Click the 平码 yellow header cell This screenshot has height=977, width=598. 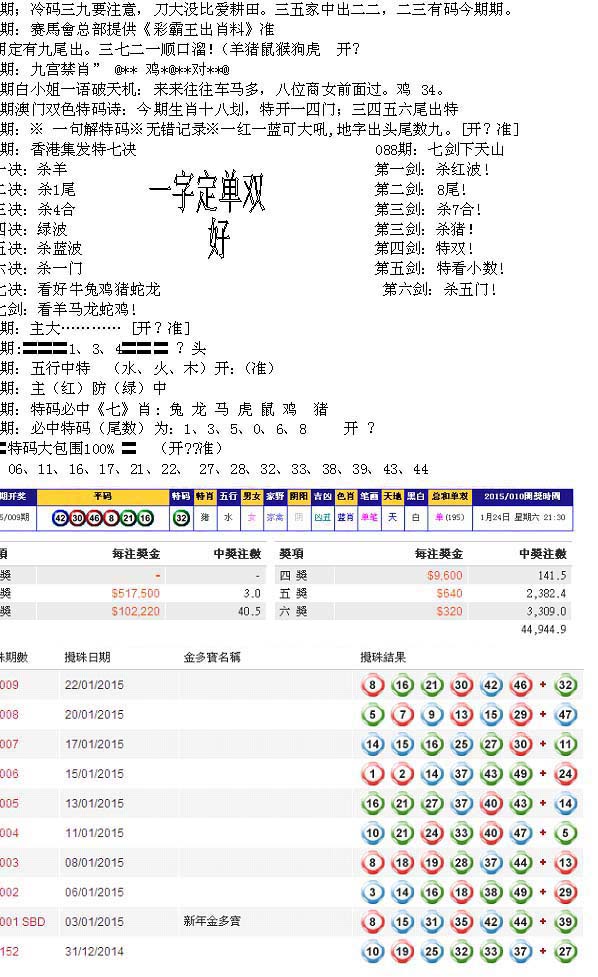(103, 496)
